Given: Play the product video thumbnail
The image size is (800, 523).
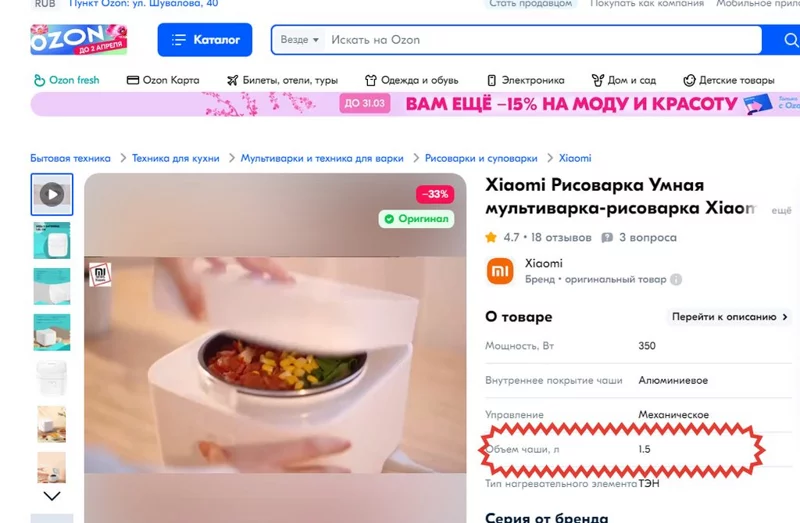Looking at the screenshot, I should (x=52, y=194).
